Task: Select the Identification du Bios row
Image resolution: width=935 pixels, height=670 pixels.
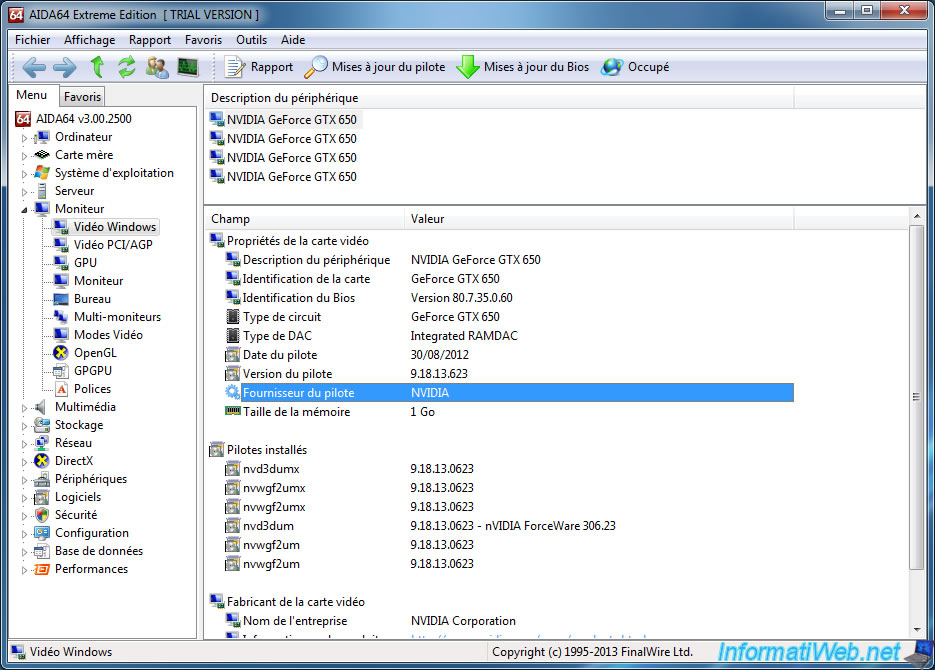Action: pyautogui.click(x=509, y=298)
